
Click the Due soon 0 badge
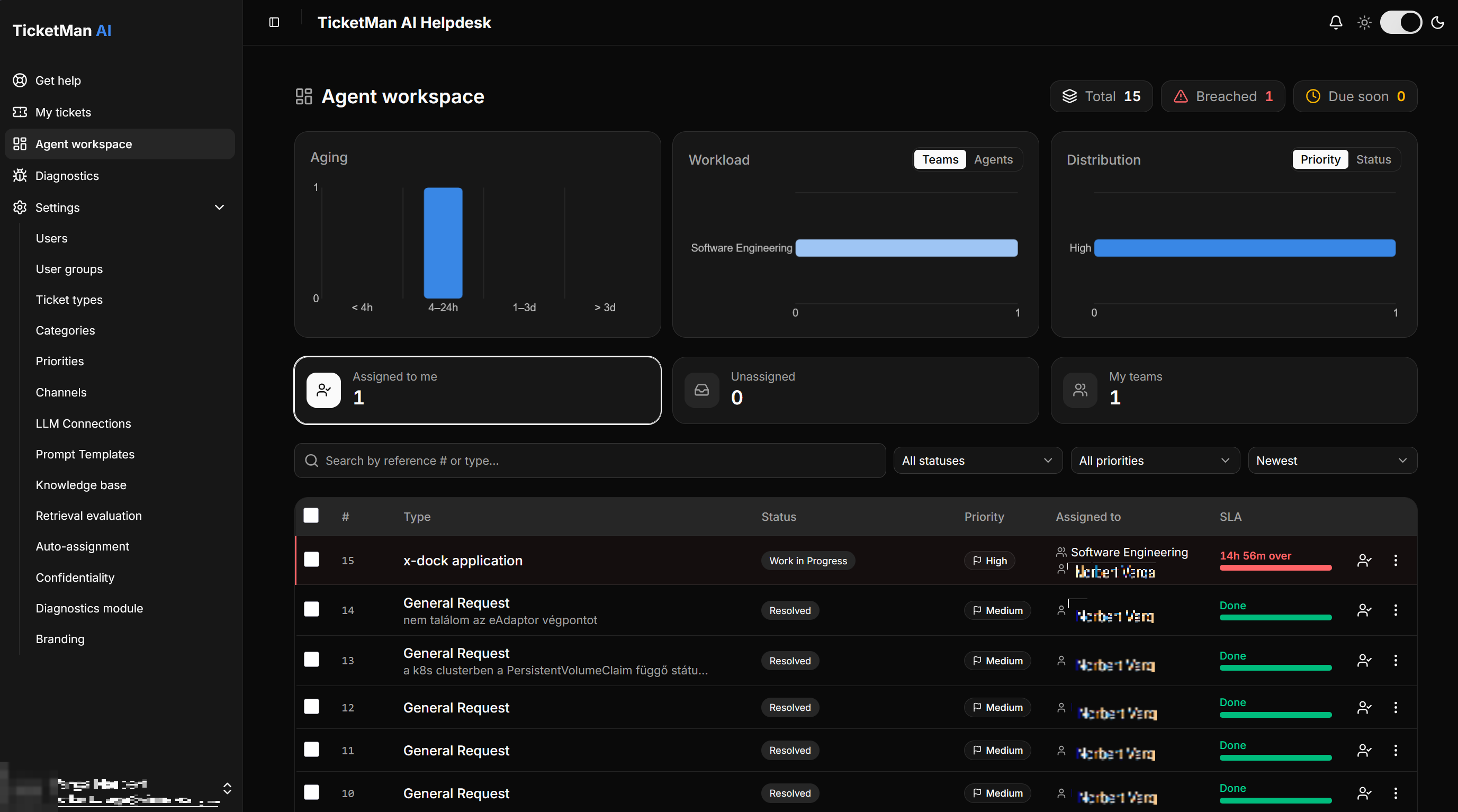[1355, 96]
